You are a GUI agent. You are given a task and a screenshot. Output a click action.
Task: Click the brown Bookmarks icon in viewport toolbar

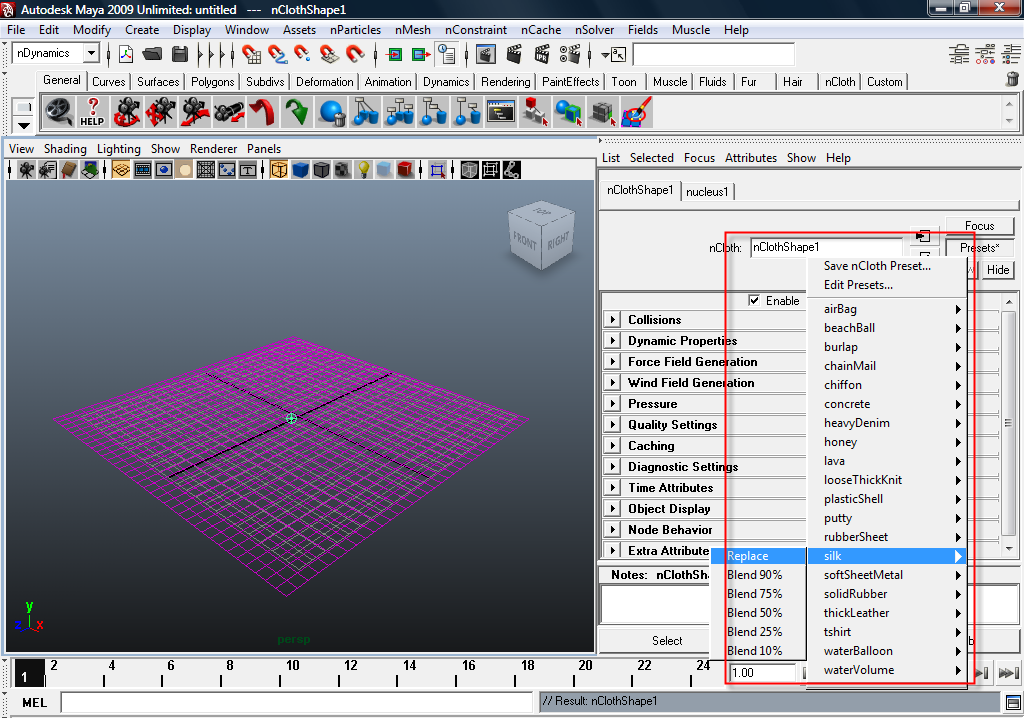69,171
